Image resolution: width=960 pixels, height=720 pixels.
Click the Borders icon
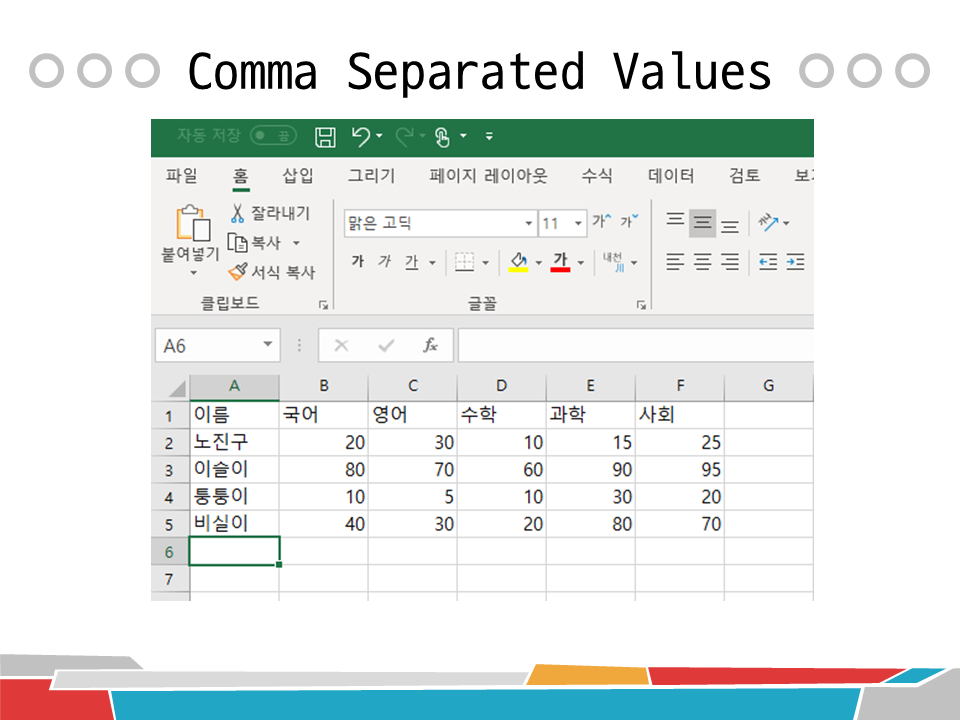pos(464,262)
